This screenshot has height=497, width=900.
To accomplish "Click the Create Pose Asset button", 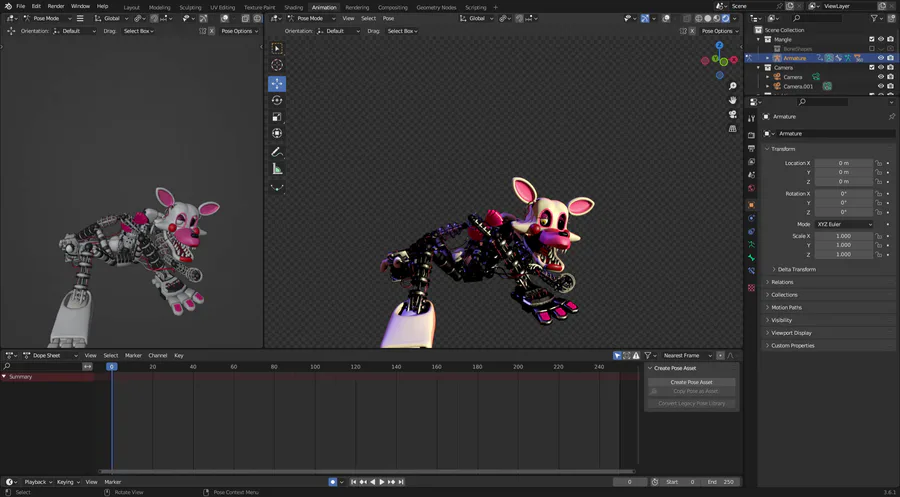I will tap(692, 382).
